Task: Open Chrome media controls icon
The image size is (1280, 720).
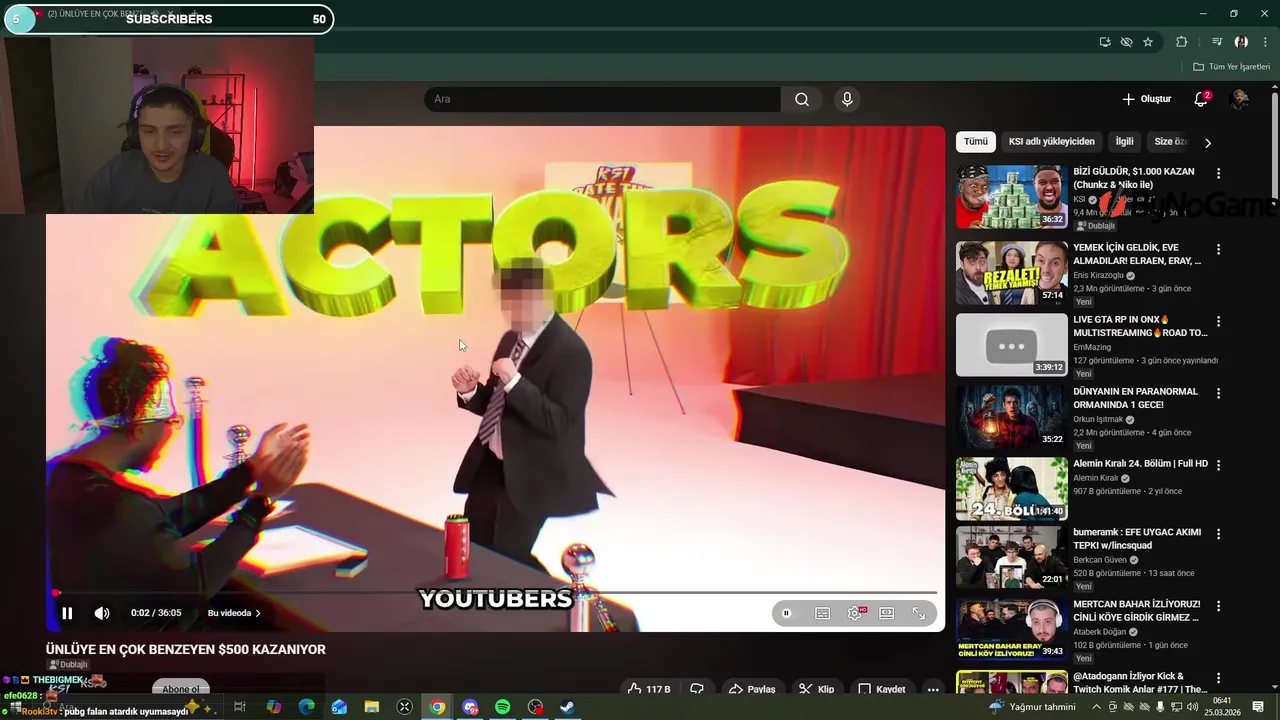Action: tap(1217, 42)
